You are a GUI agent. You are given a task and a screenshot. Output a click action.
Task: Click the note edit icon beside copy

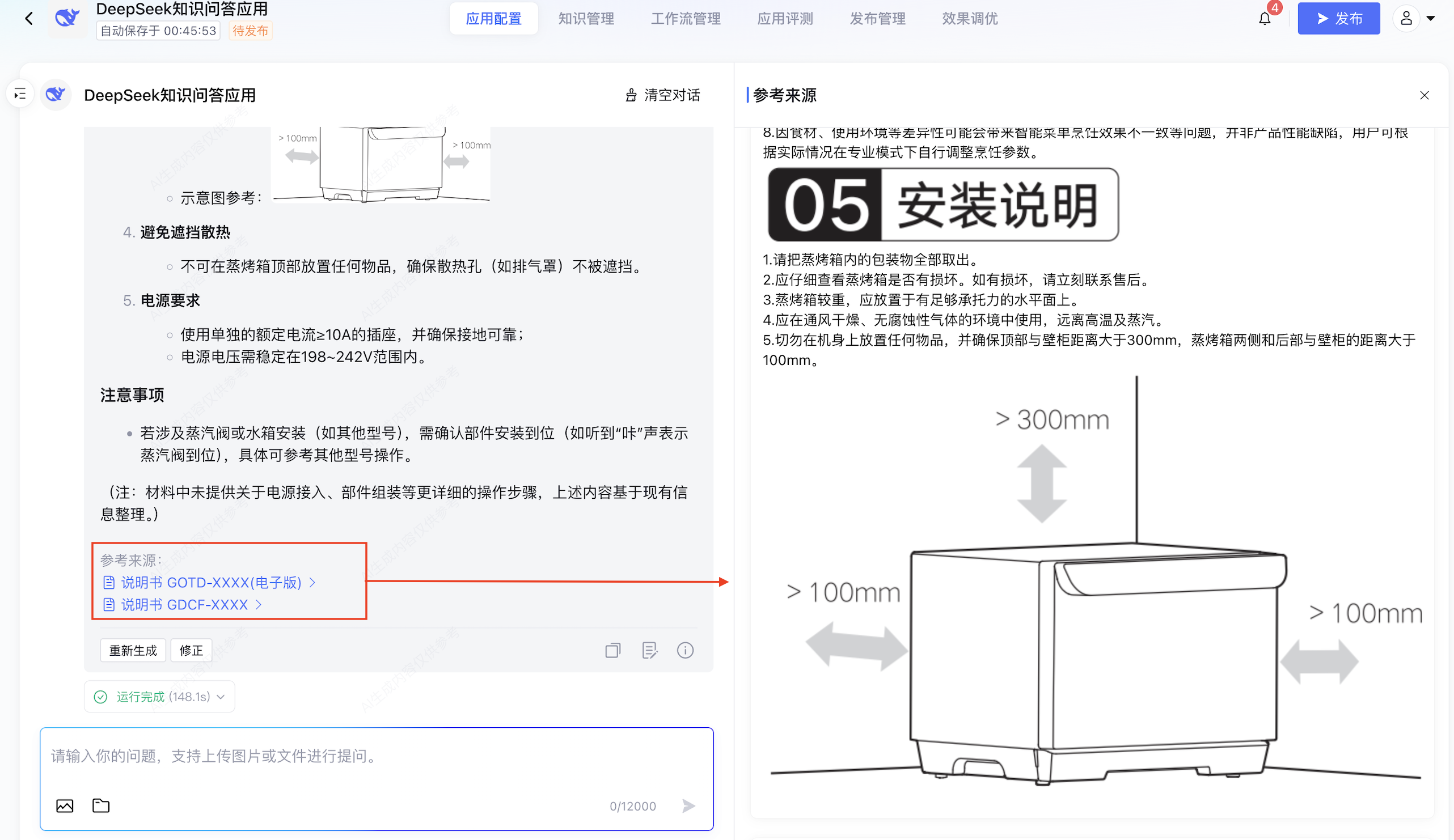coord(649,650)
